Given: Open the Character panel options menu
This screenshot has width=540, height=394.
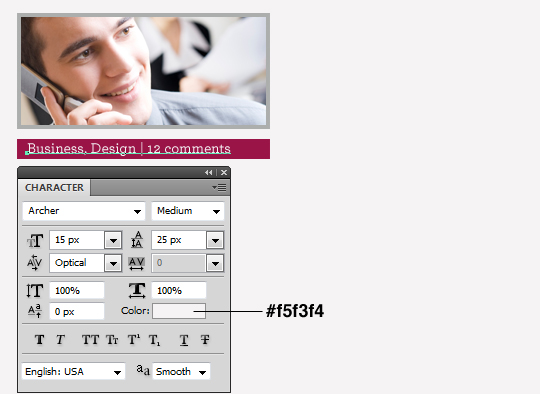Looking at the screenshot, I should 219,187.
